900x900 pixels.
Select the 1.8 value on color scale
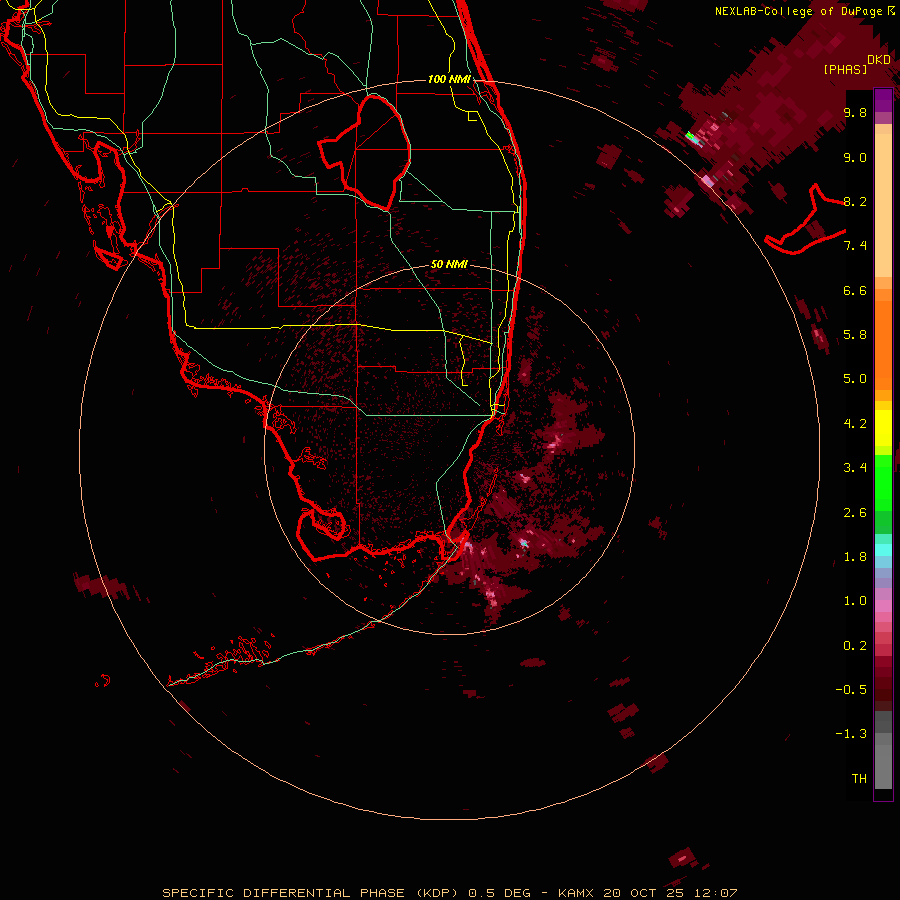pos(855,557)
